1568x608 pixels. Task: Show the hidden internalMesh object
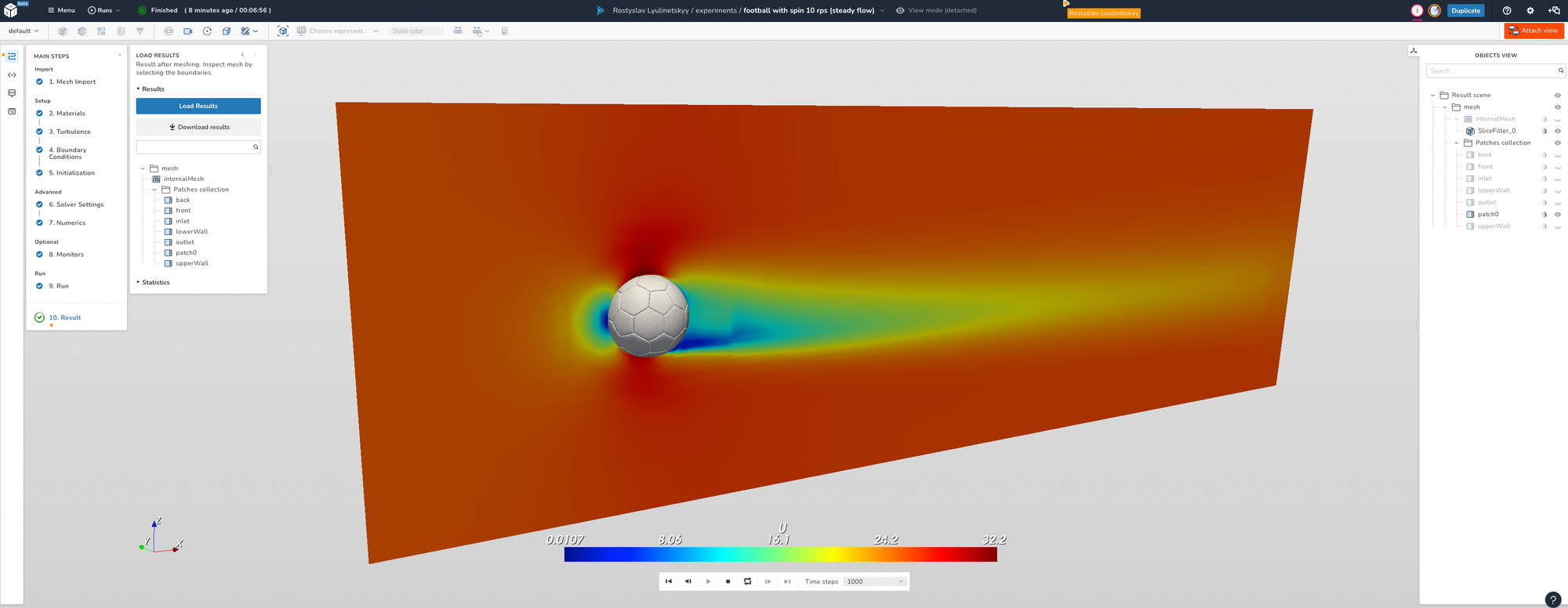point(1558,120)
